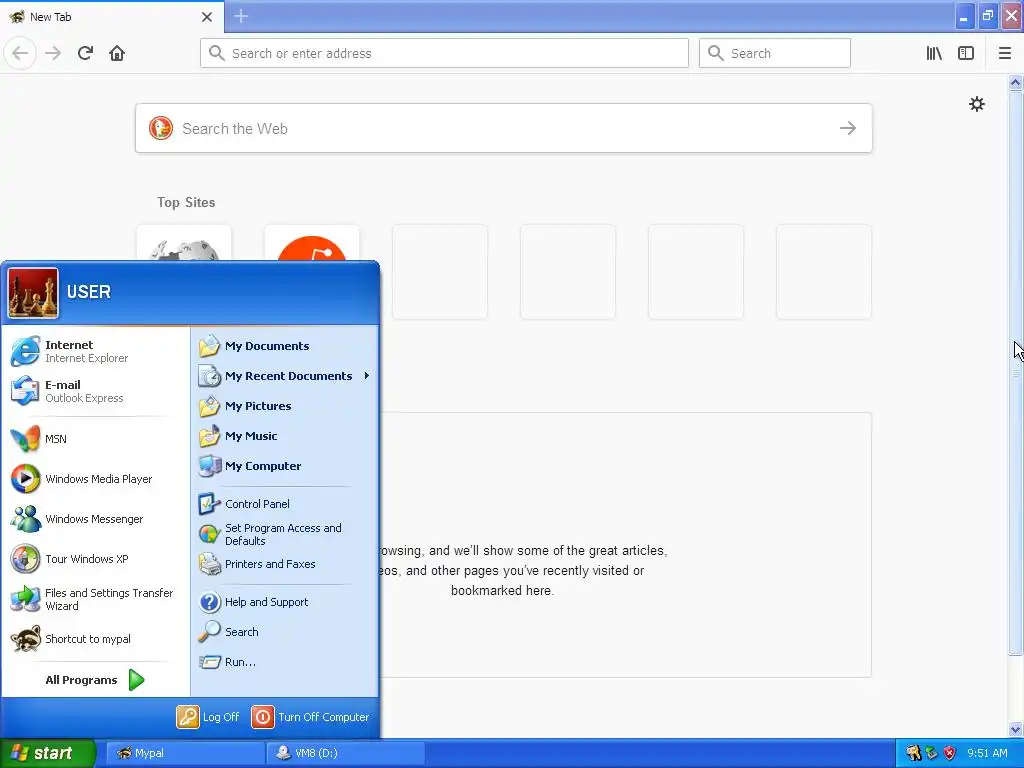Expand All Programs list
Image resolution: width=1024 pixels, height=768 pixels.
tap(95, 680)
